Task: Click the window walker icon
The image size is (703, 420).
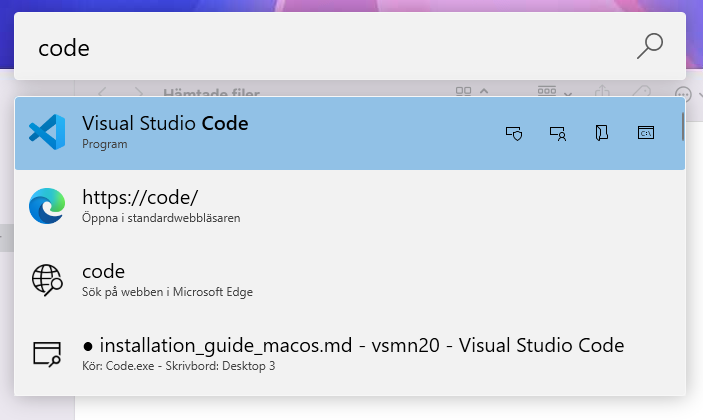Action: point(47,354)
